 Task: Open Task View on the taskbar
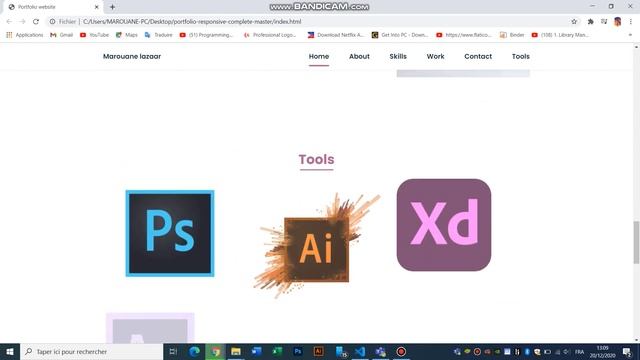(173, 351)
